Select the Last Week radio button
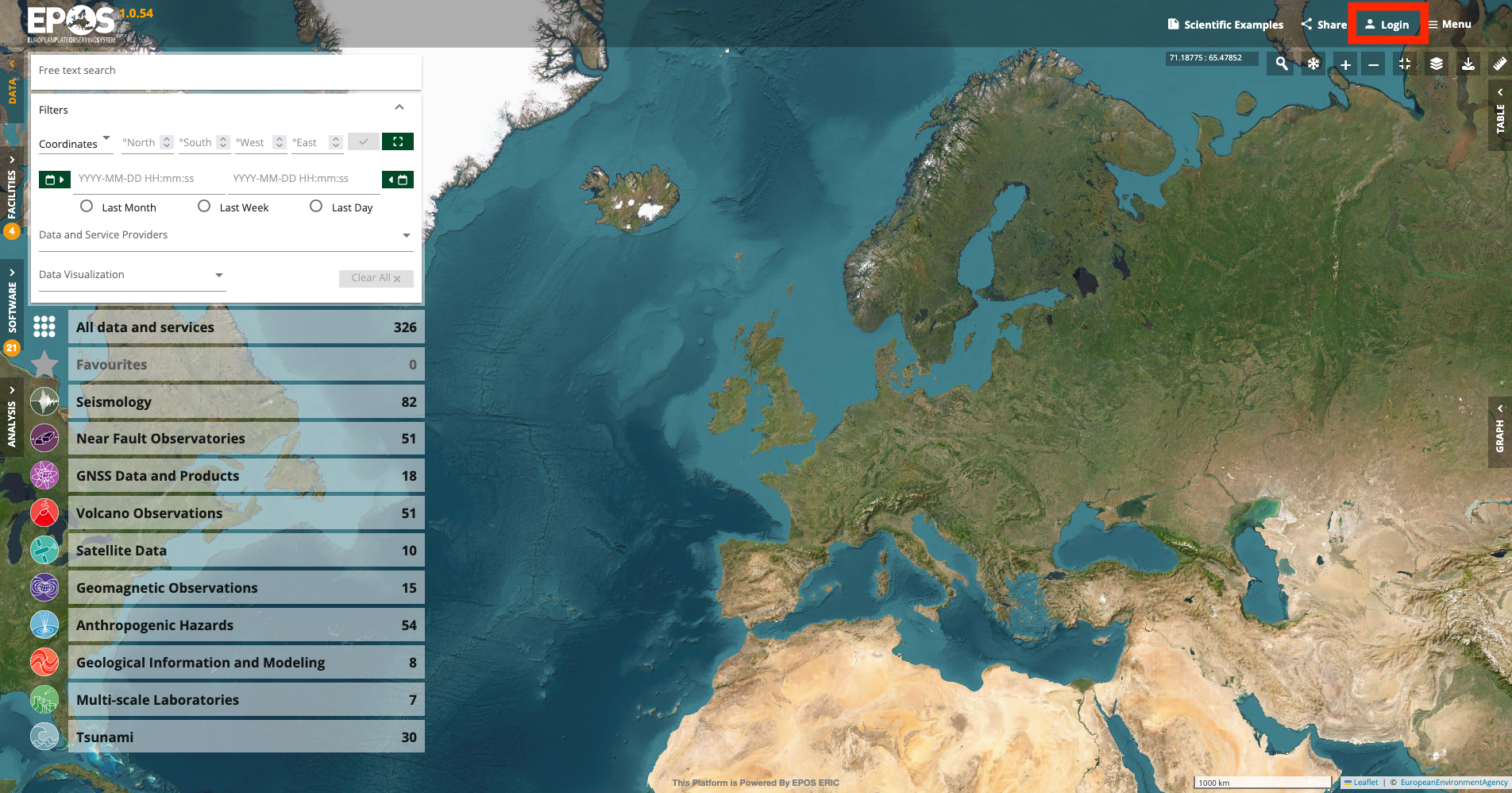 tap(204, 207)
